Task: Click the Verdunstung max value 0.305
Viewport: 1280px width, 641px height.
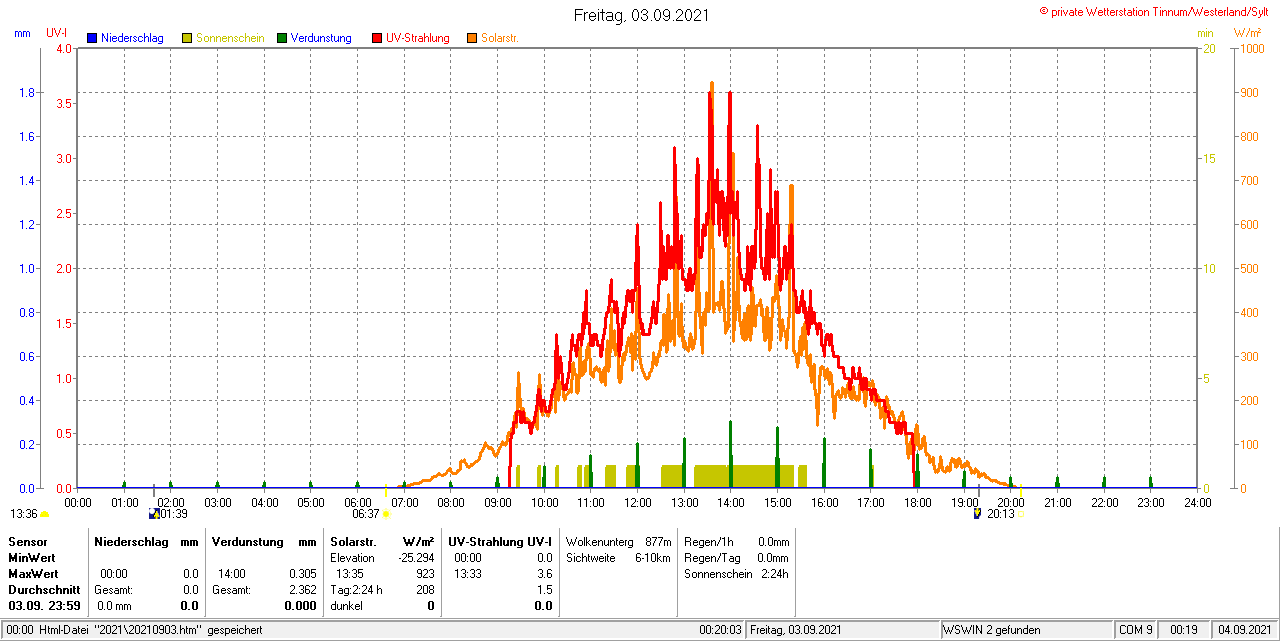Action: [302, 573]
